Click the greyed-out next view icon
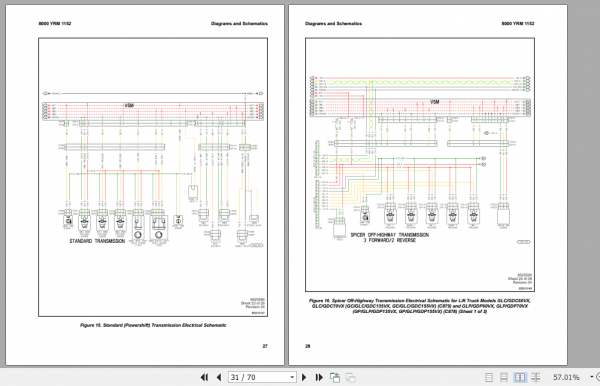600x386 pixels. 351,378
